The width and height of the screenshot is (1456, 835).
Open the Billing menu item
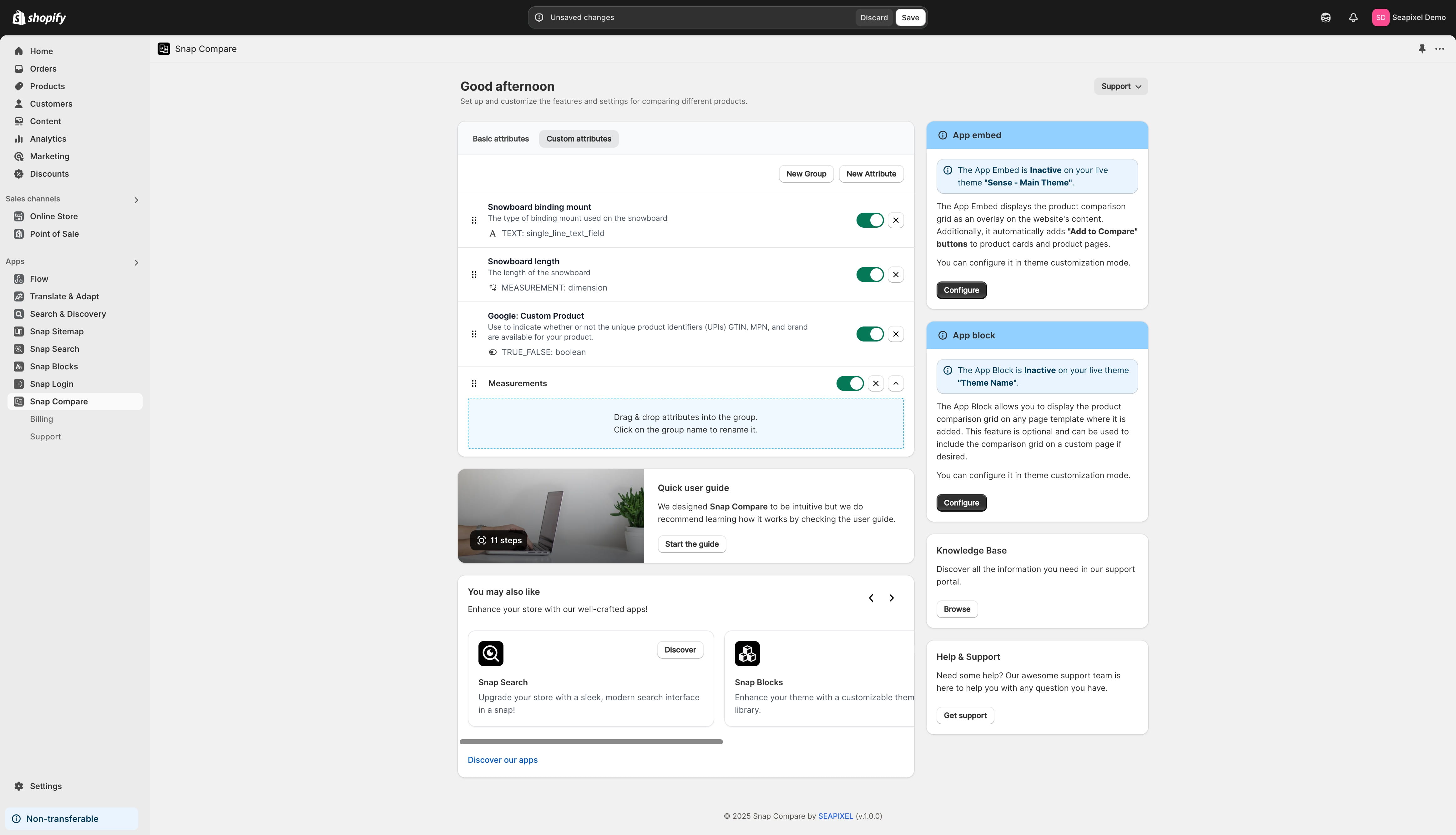click(41, 419)
